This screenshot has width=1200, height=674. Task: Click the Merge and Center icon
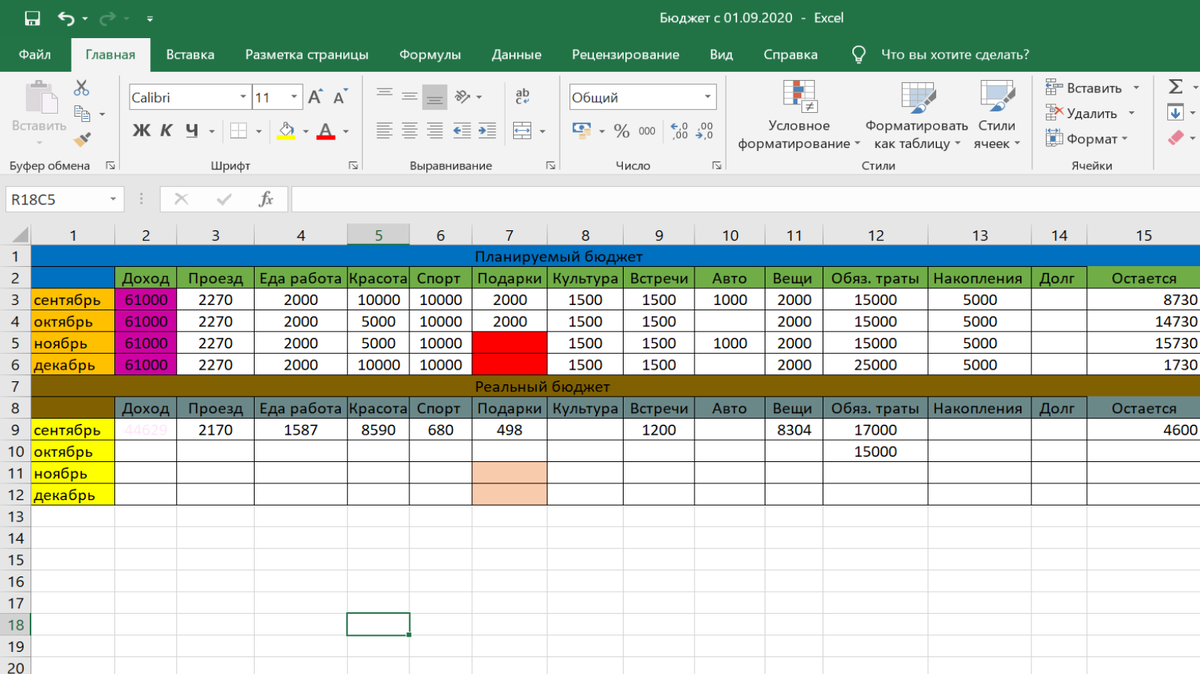pos(522,131)
